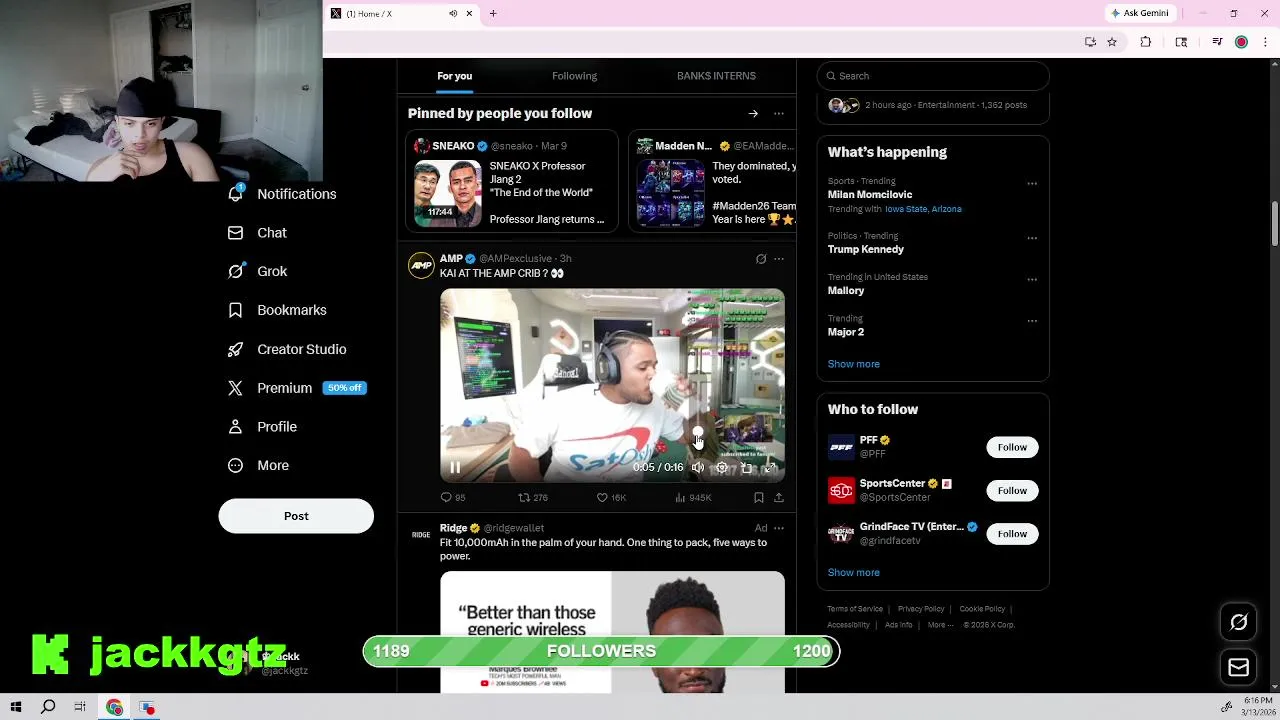
Task: Open more options for Milan Momcilovic trend
Action: pyautogui.click(x=1032, y=184)
